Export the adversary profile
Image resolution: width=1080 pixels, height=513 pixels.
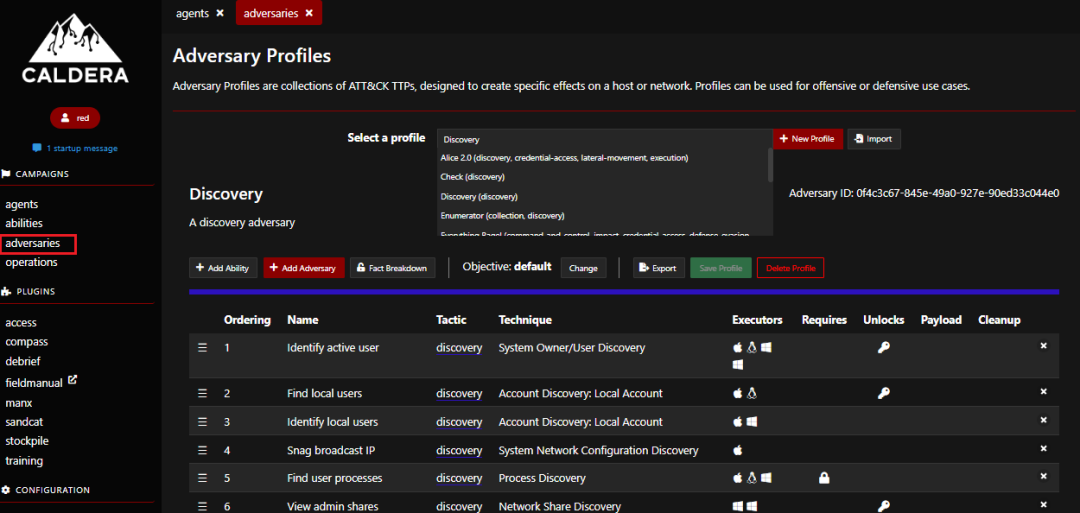point(658,268)
